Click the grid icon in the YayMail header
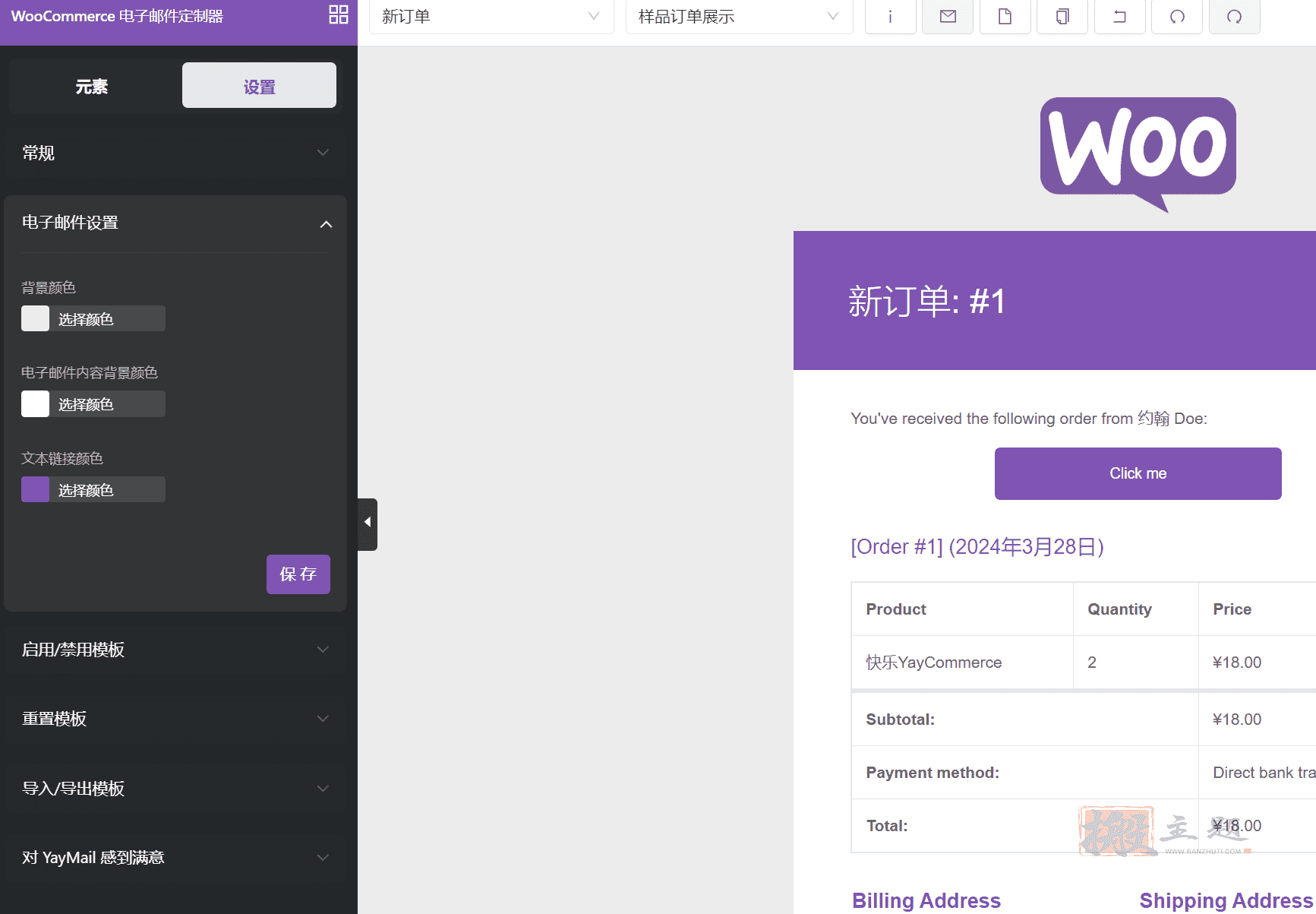This screenshot has width=1316, height=914. point(339,14)
